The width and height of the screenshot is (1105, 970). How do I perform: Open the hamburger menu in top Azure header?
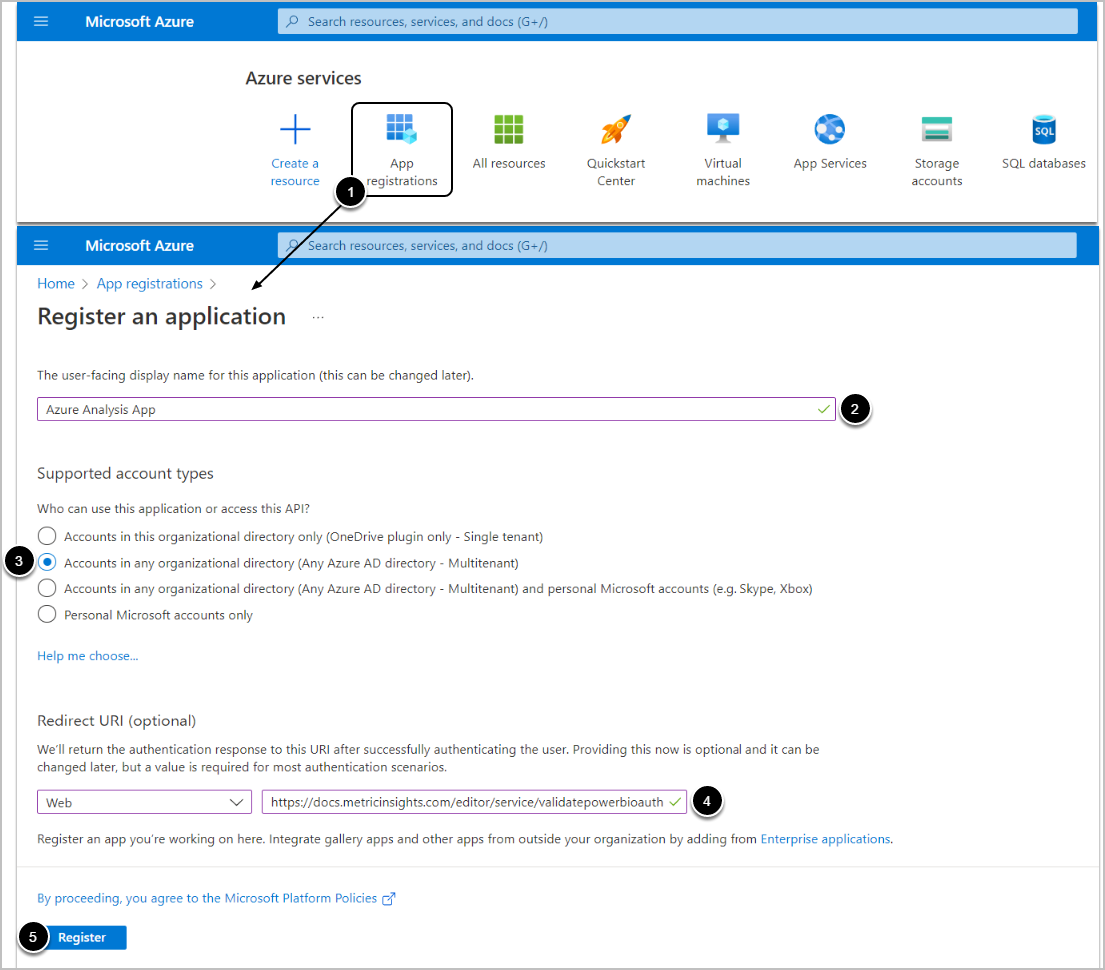[x=41, y=21]
